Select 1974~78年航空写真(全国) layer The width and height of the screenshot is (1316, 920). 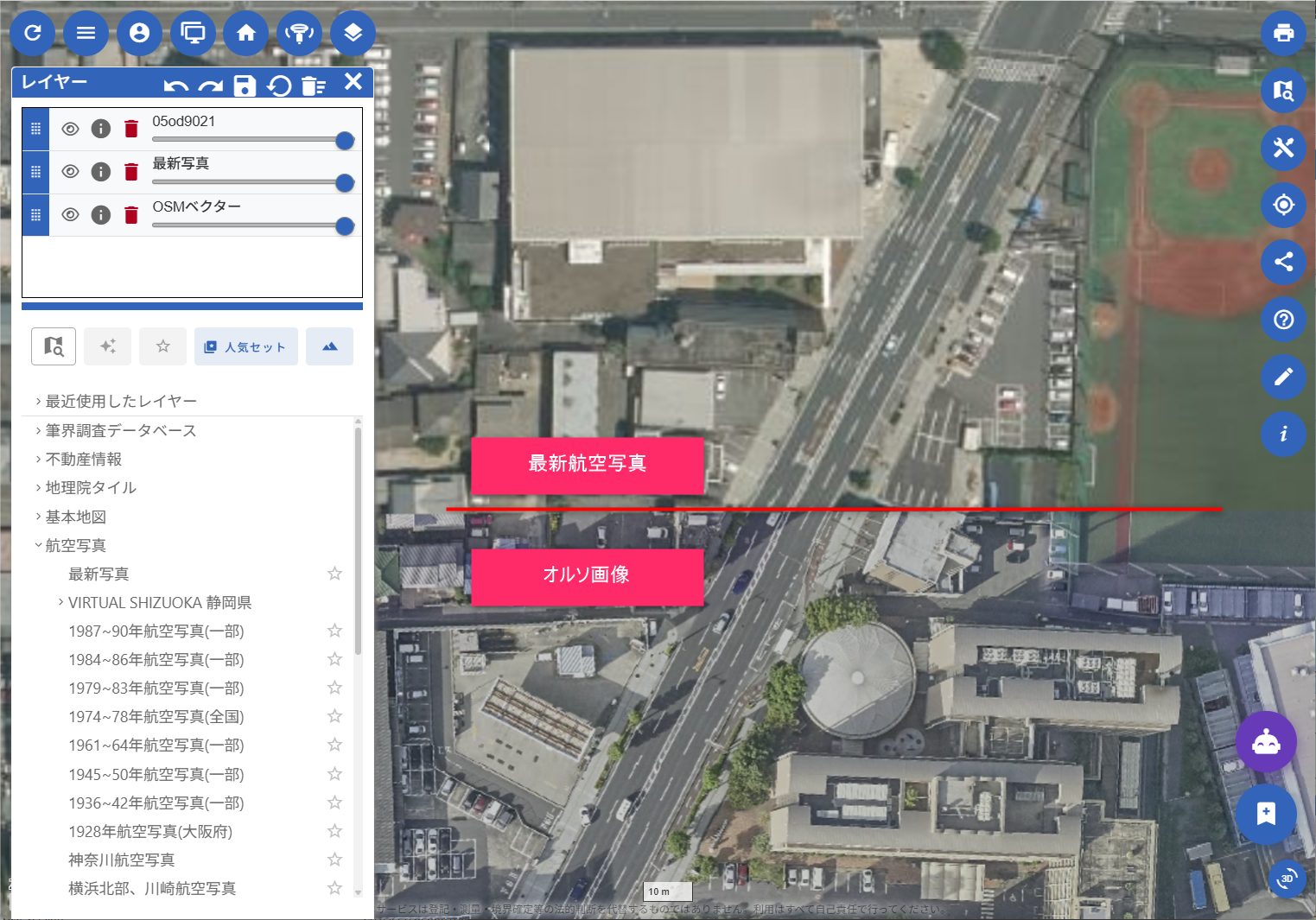[x=156, y=716]
